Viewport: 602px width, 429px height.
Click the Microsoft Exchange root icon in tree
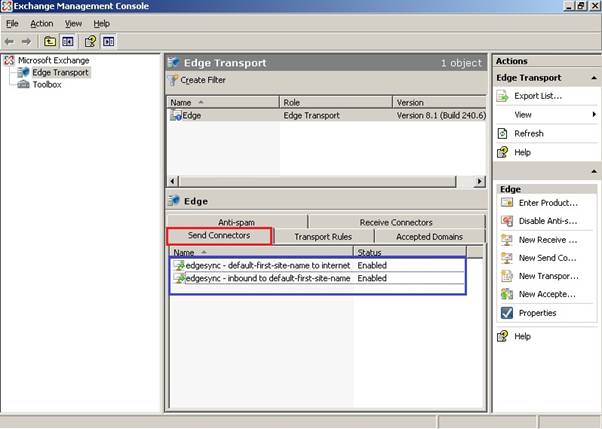9,60
